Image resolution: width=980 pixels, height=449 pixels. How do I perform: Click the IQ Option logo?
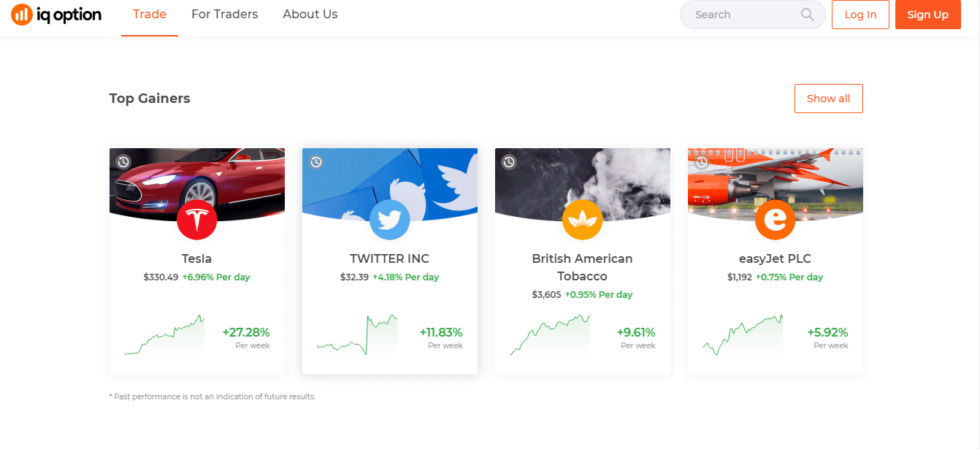pyautogui.click(x=56, y=14)
